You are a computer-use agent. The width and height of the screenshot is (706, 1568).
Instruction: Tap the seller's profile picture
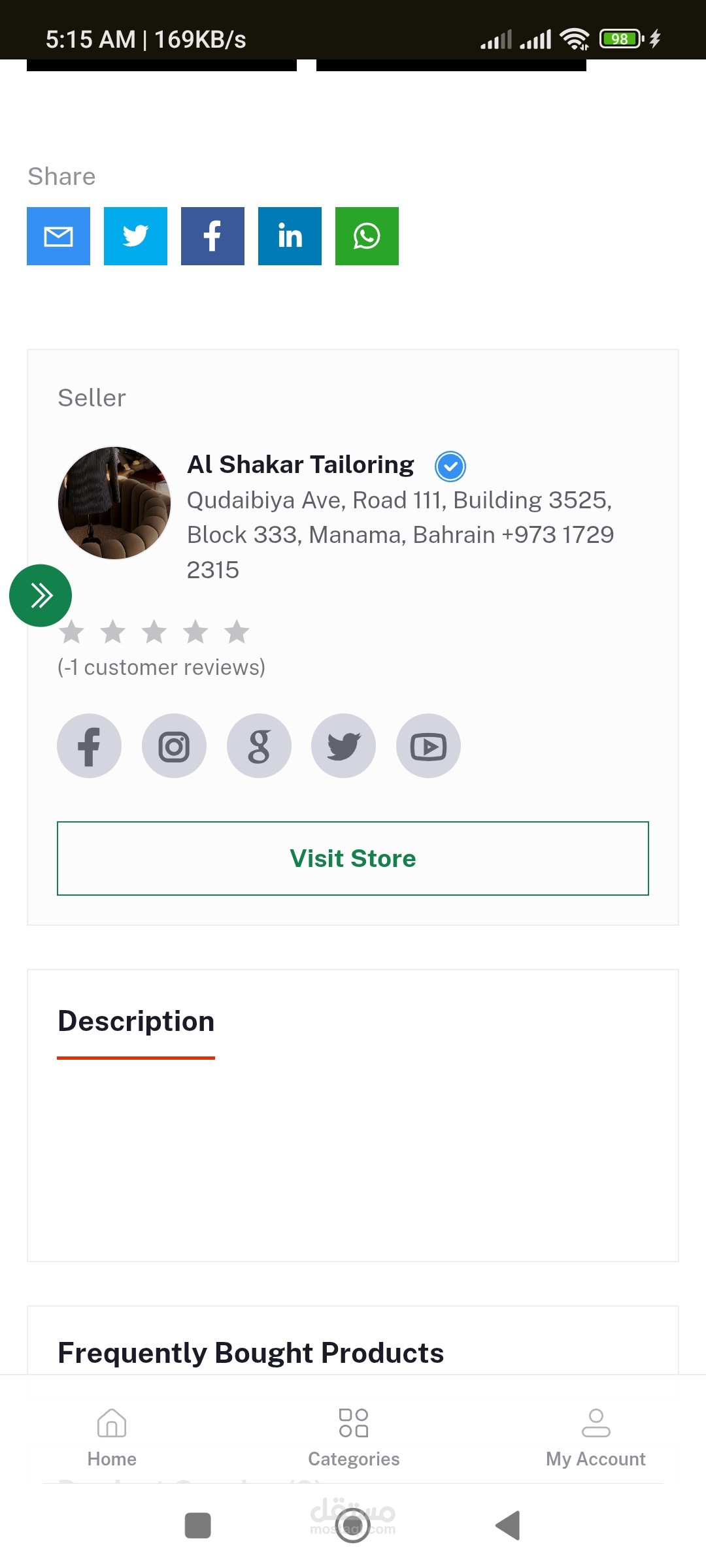click(114, 503)
